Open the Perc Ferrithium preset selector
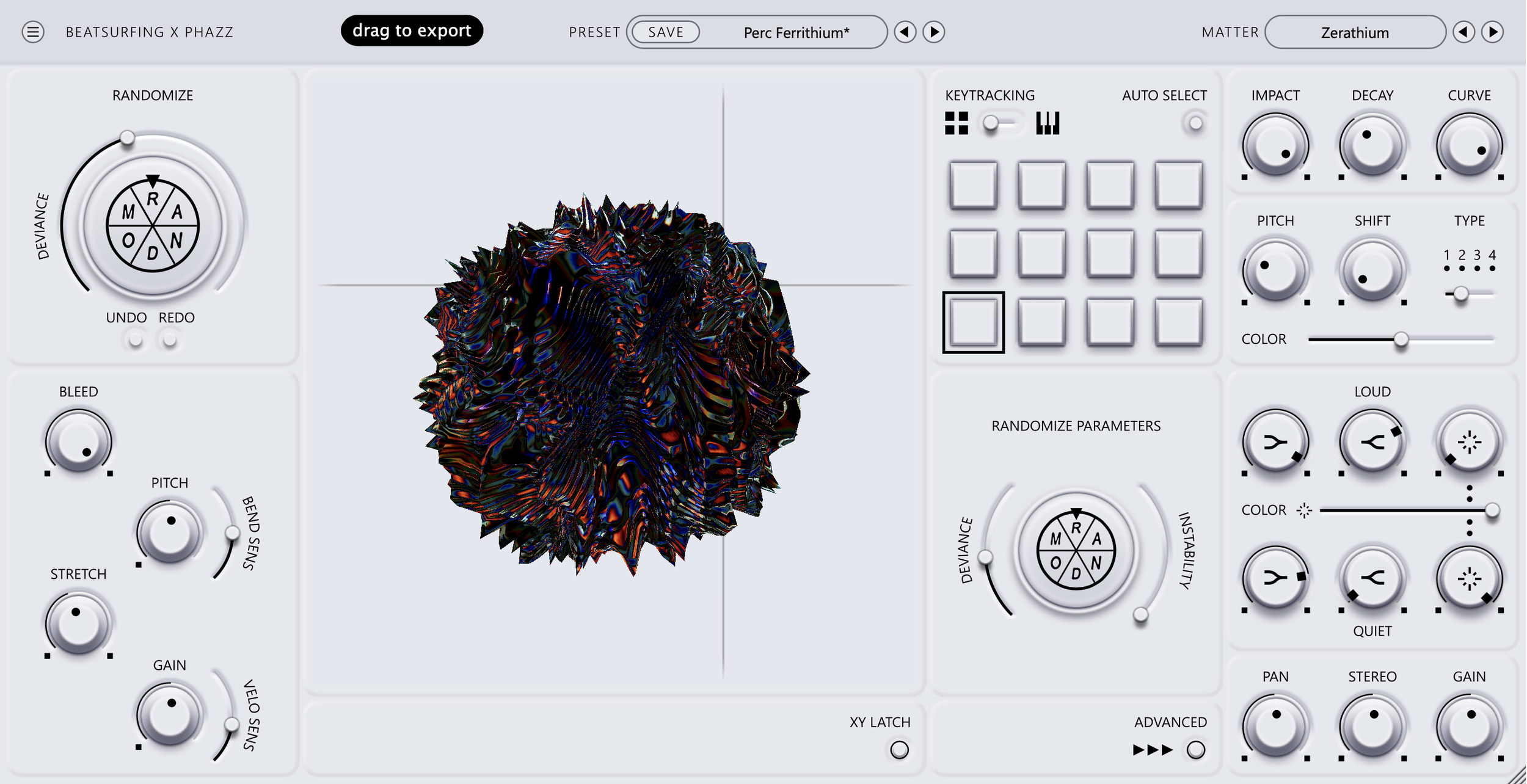The width and height of the screenshot is (1527, 784). (796, 32)
